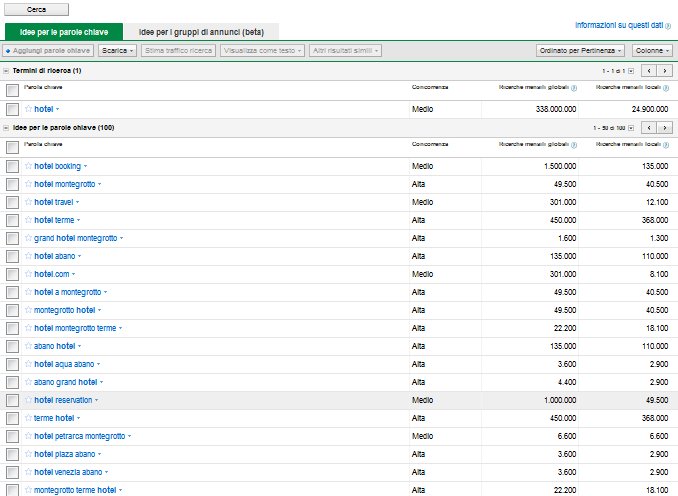Viewport: 678px width, 496px height.
Task: Star the 'montegrotto hotel' keyword
Action: pos(29,310)
